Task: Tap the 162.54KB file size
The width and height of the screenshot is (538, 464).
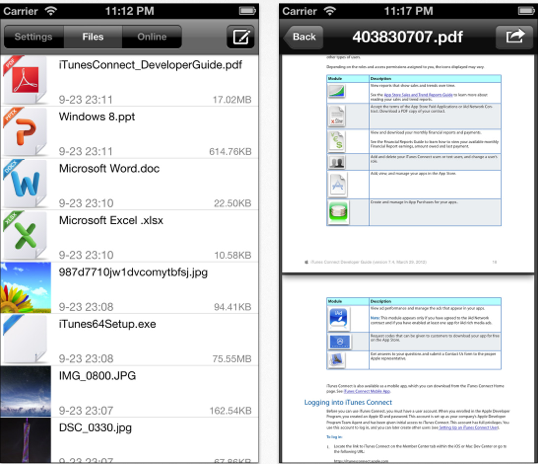Action: (231, 411)
